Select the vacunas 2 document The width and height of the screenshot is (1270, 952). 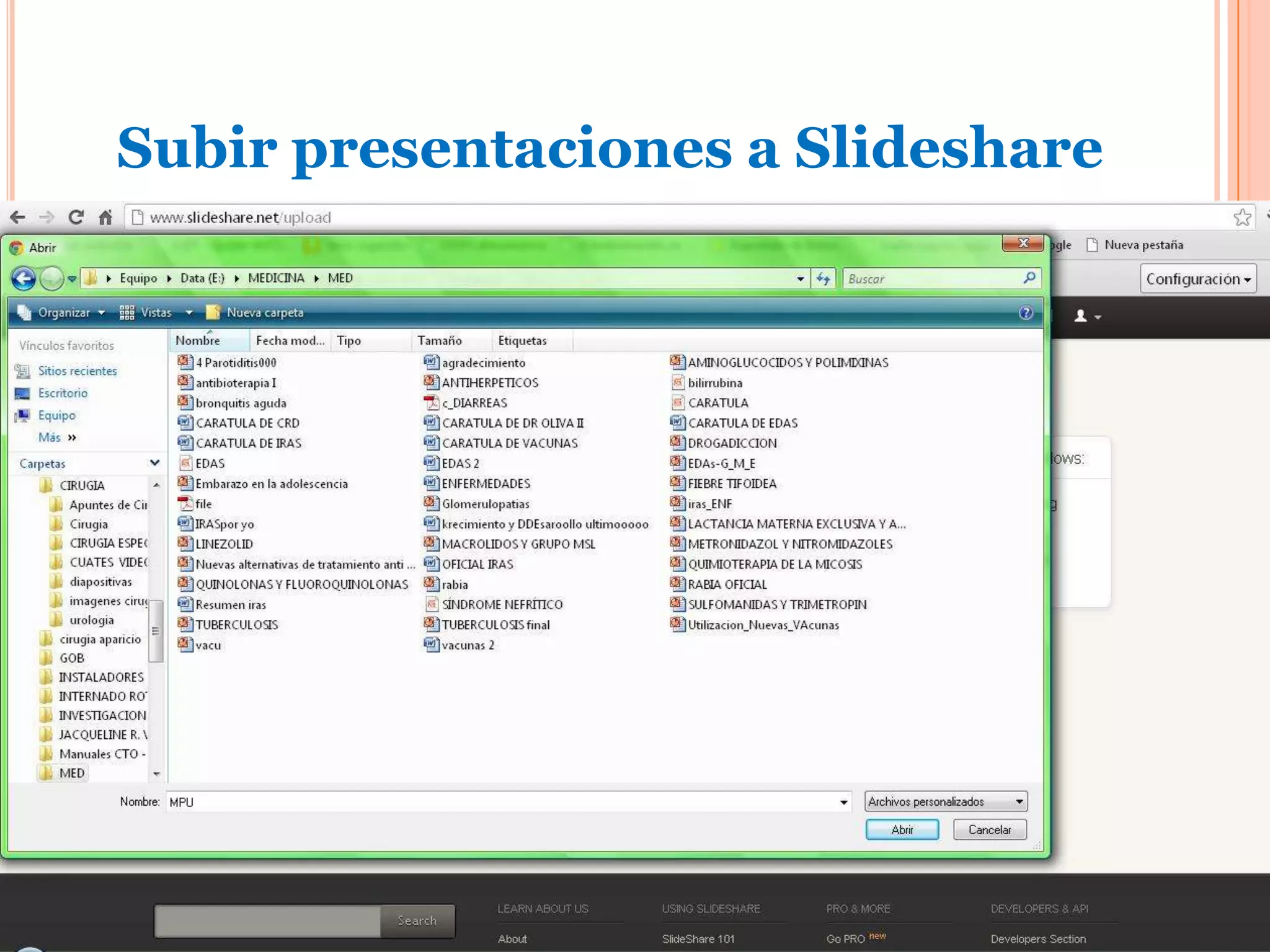(468, 645)
